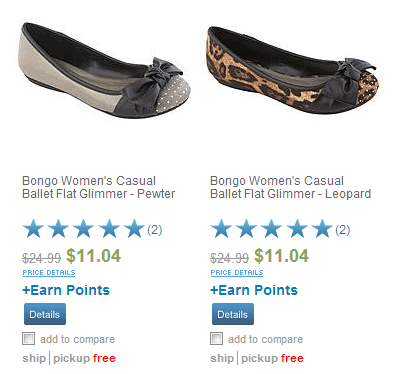This screenshot has height=374, width=406.
Task: Click the star rating on Leopard flat
Action: pos(272,229)
